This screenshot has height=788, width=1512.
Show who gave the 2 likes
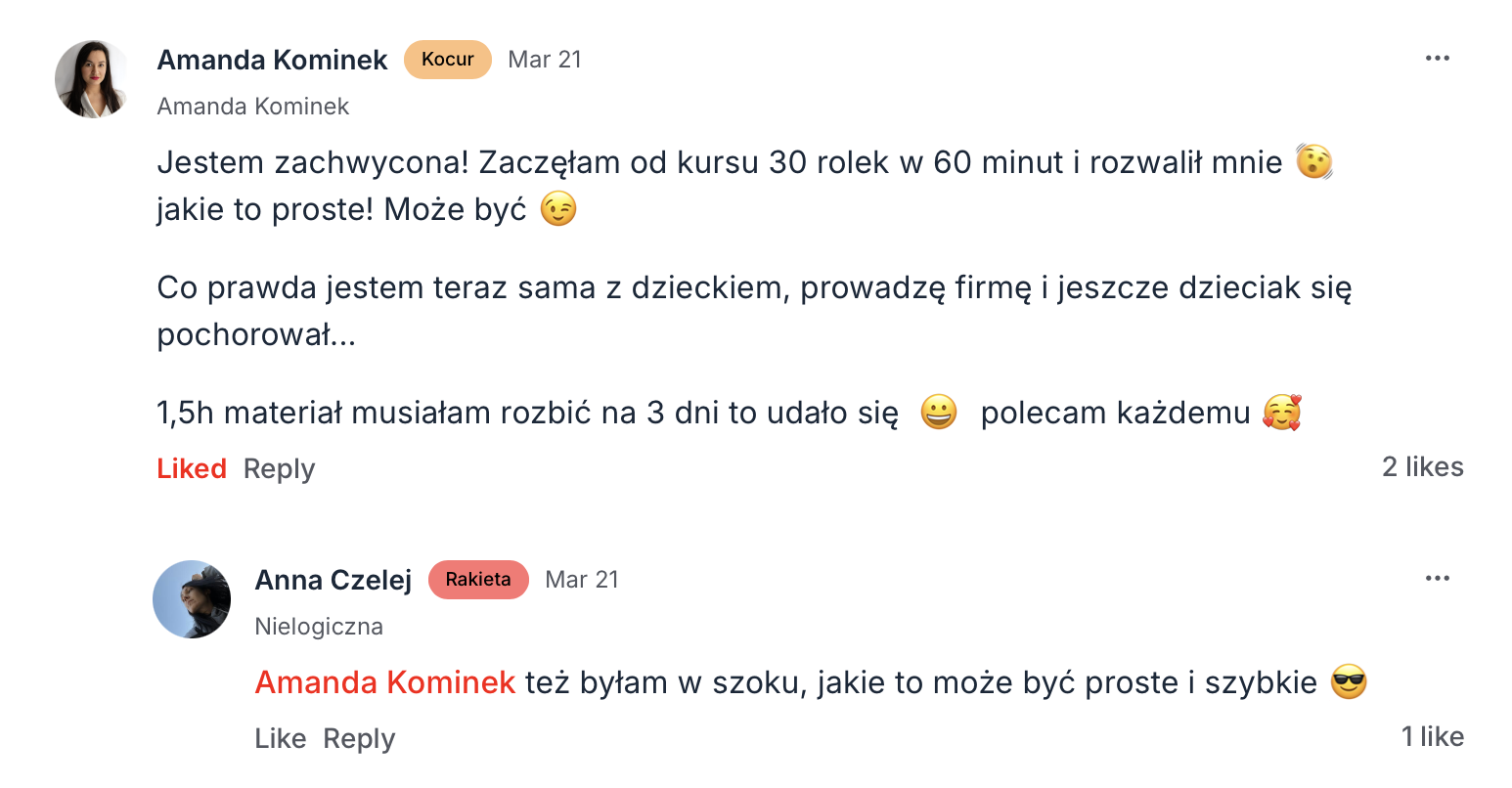tap(1422, 467)
